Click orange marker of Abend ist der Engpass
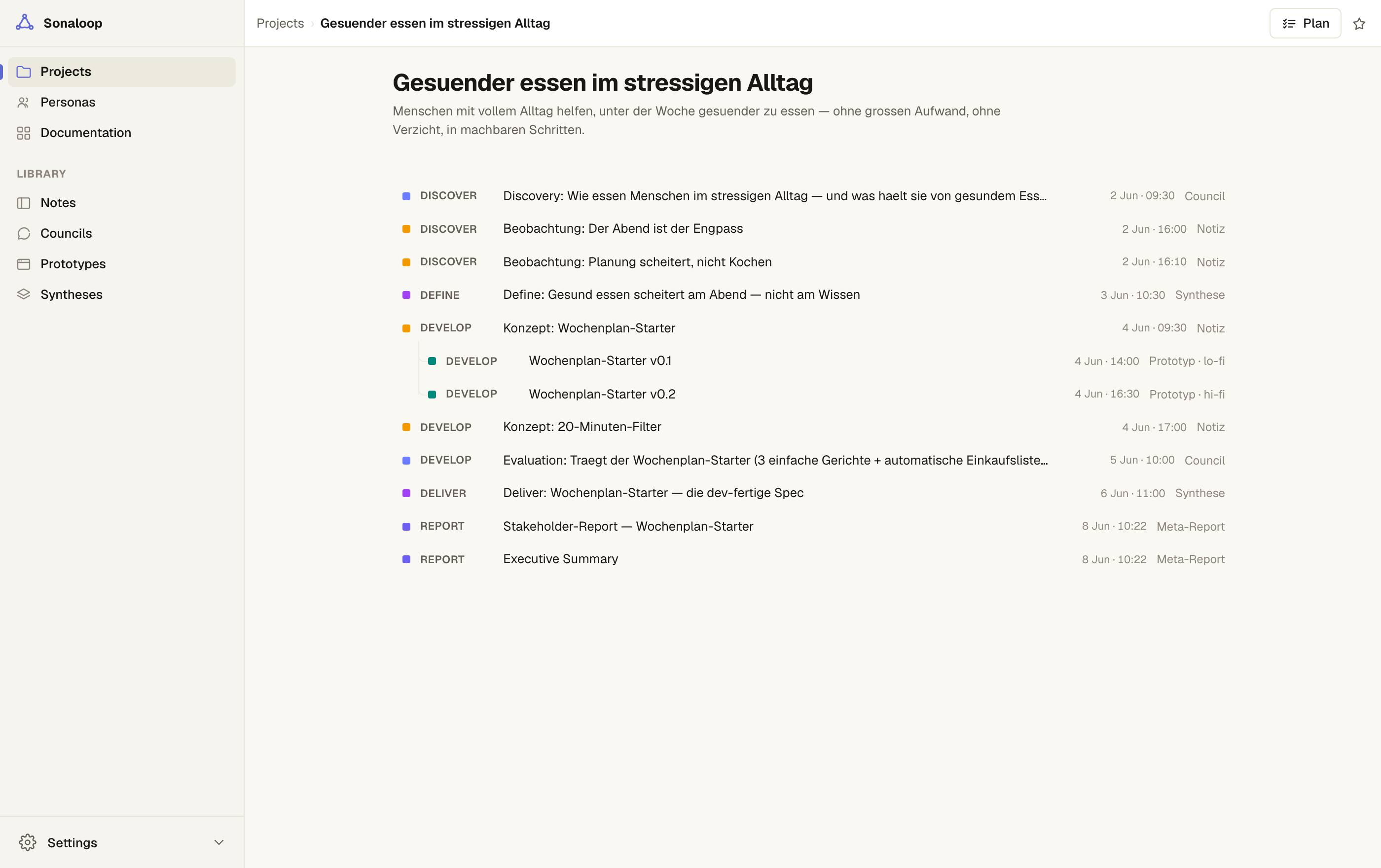Image resolution: width=1381 pixels, height=868 pixels. 406,229
